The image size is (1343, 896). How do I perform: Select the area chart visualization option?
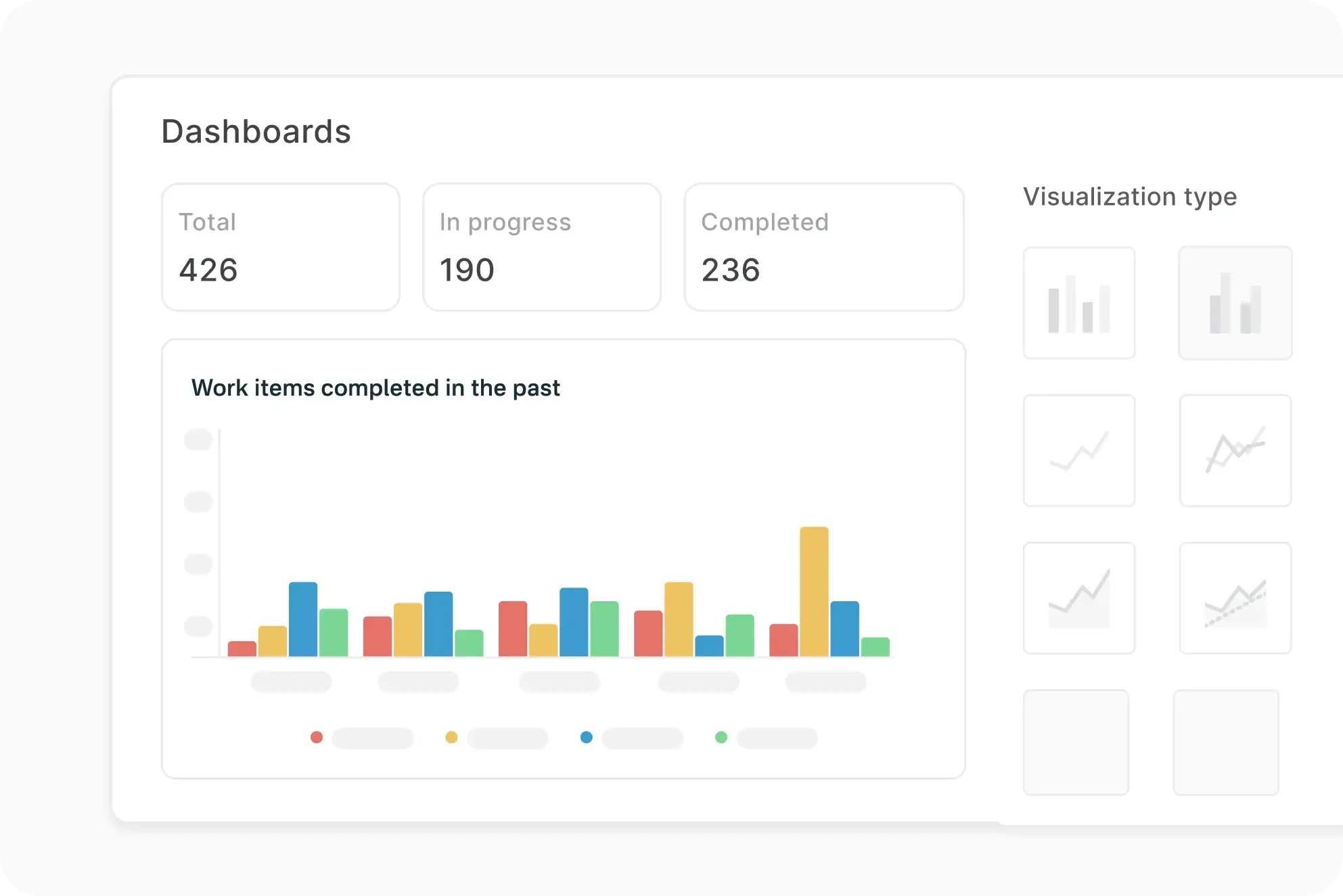click(x=1078, y=598)
